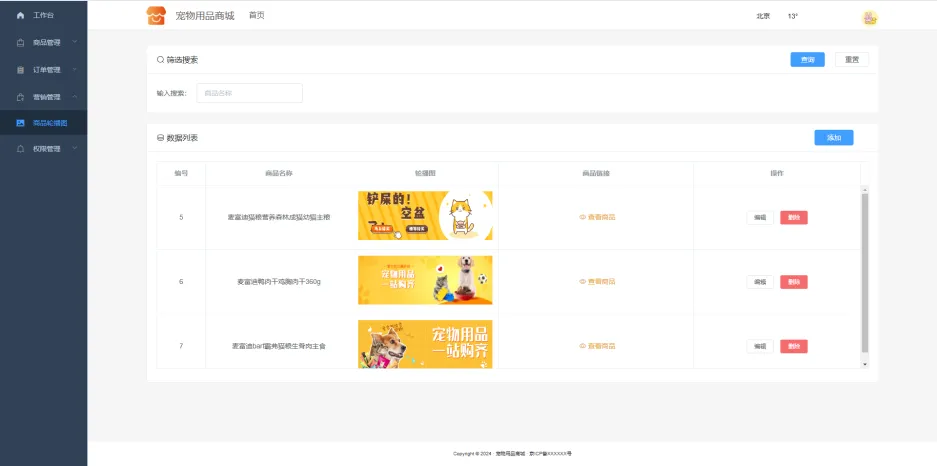Go to 首页 in the top navigation
This screenshot has height=466, width=937.
(256, 15)
